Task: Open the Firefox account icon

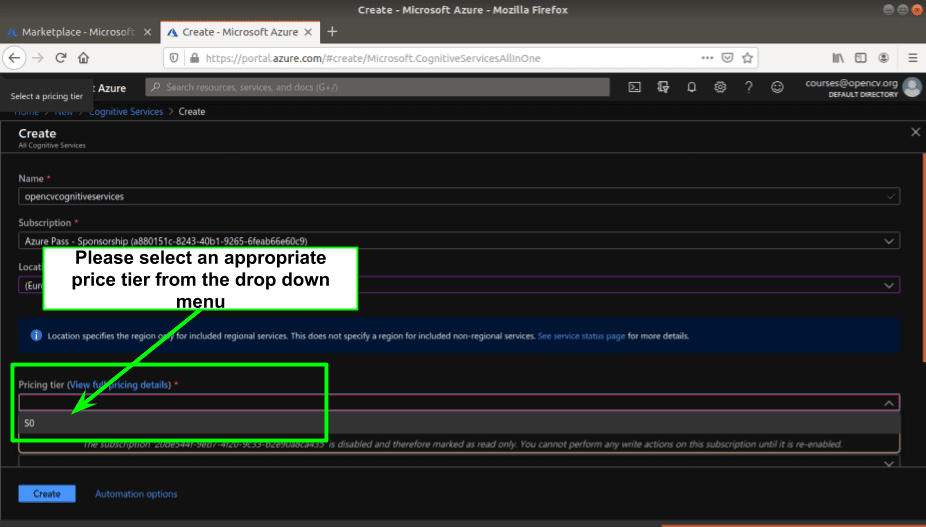Action: [883, 58]
